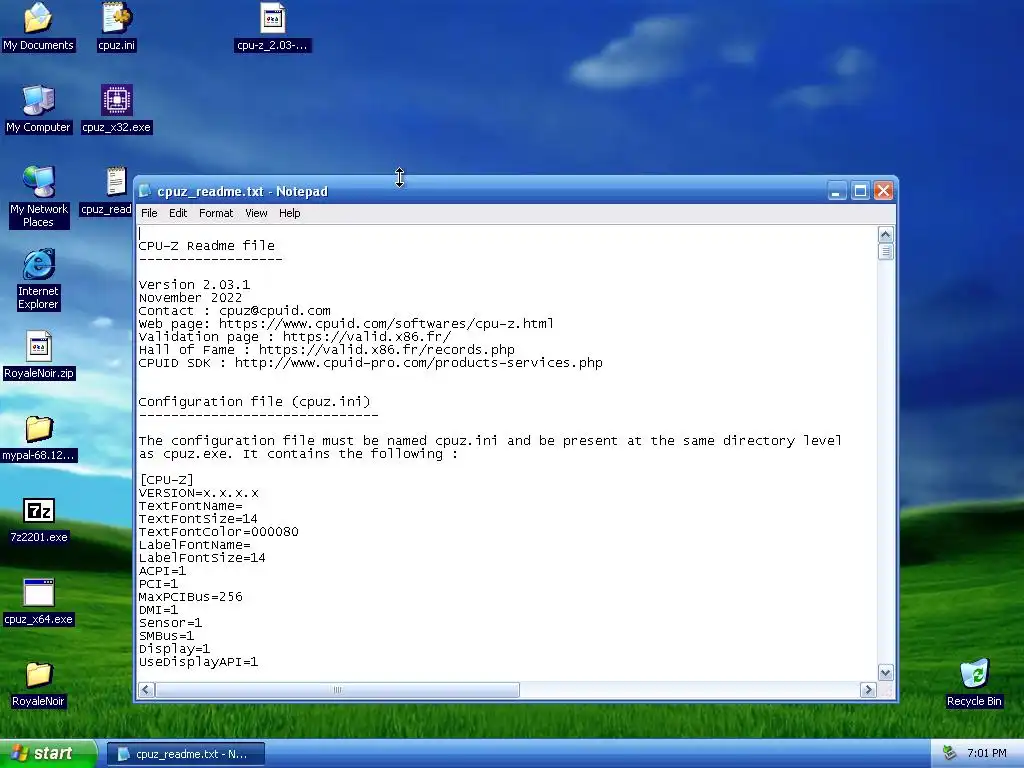Click the vertical scrollbar up arrow

click(x=886, y=234)
